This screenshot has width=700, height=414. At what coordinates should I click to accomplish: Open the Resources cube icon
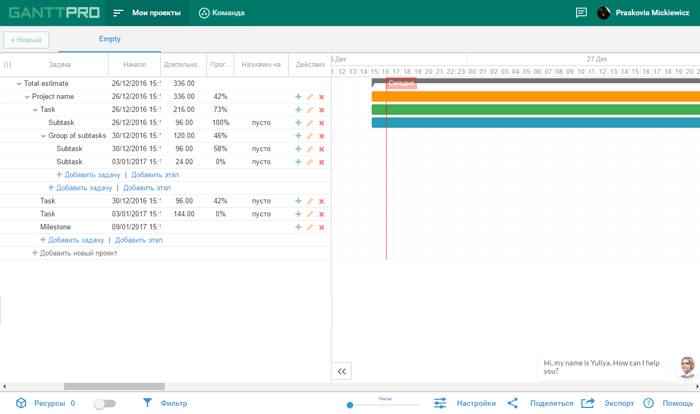(x=21, y=403)
